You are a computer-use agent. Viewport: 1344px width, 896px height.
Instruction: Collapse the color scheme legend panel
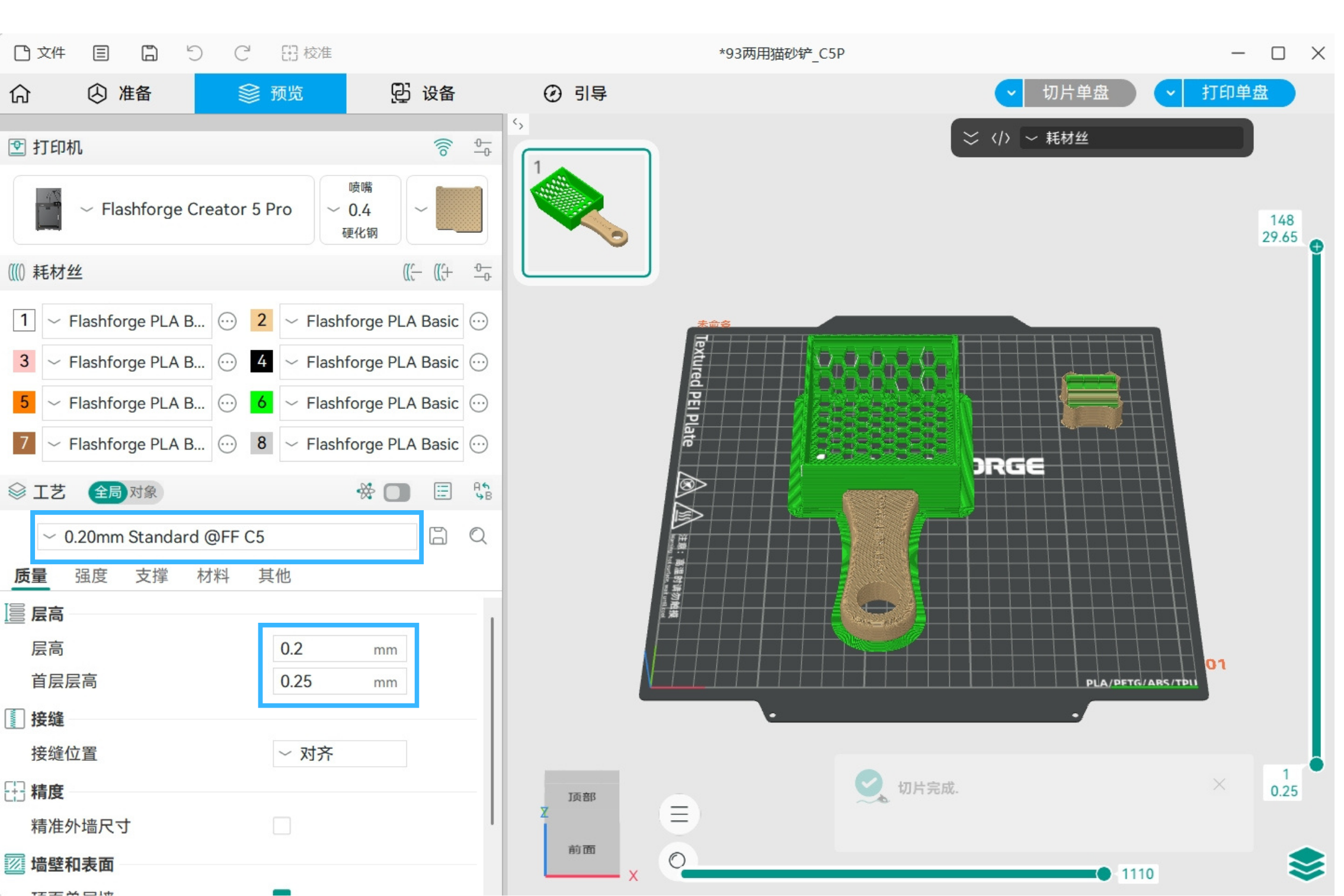(971, 139)
